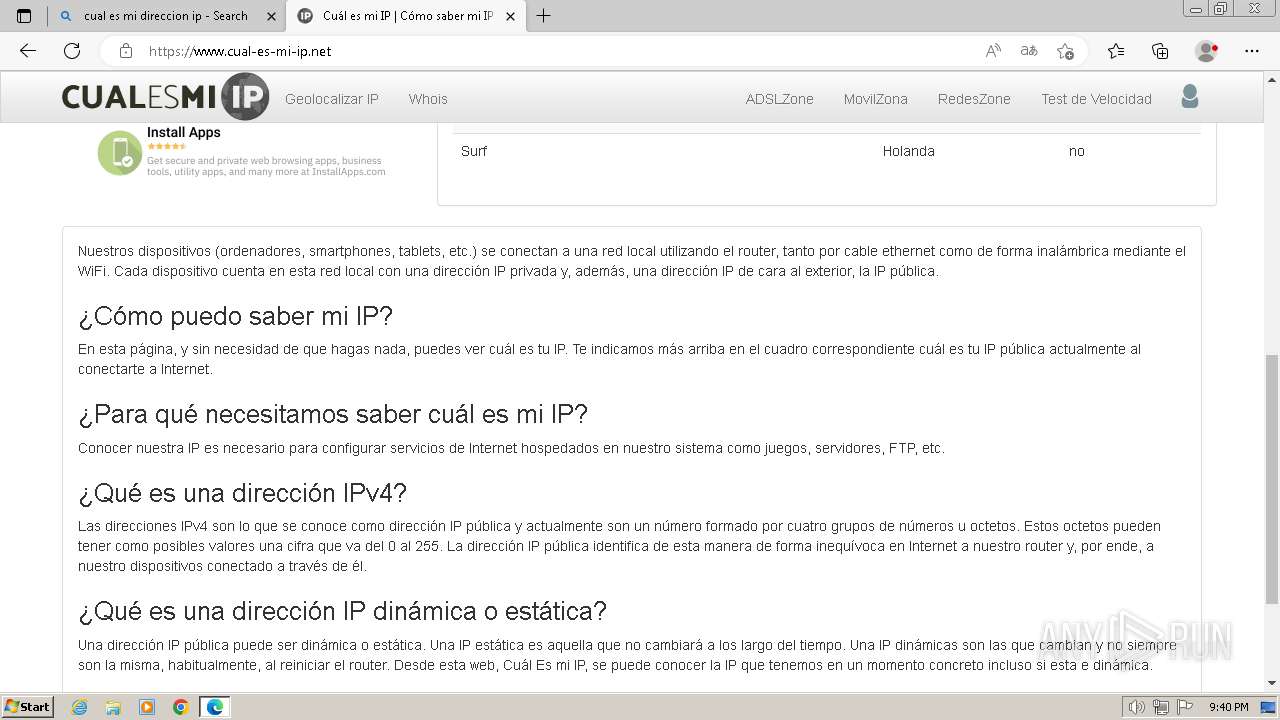Open the user account icon in the site header

tap(1189, 97)
